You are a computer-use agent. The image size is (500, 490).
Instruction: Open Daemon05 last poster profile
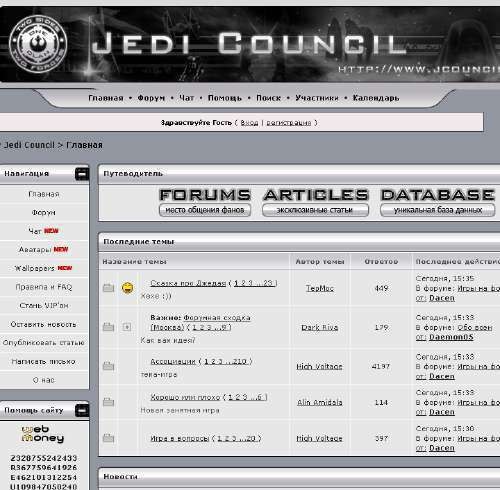coord(451,337)
